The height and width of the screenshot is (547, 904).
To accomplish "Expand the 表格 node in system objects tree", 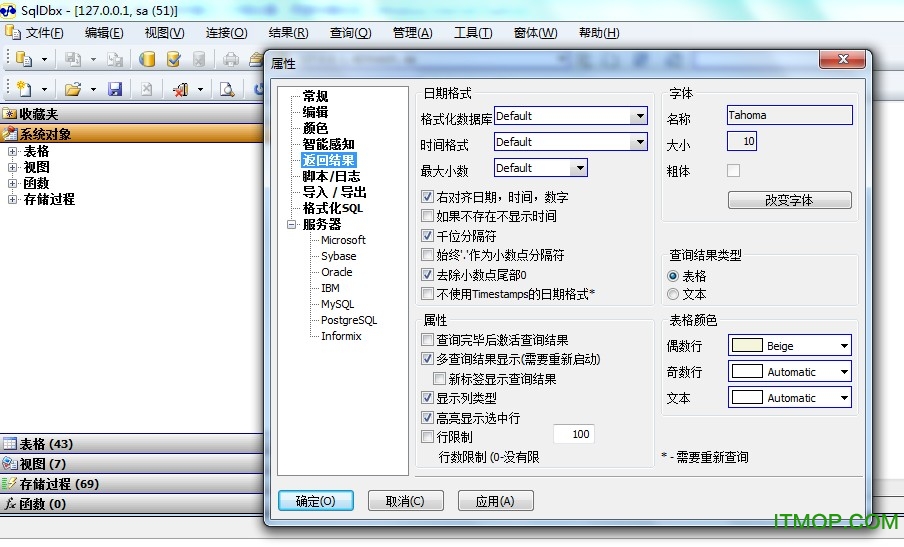I will click(12, 151).
